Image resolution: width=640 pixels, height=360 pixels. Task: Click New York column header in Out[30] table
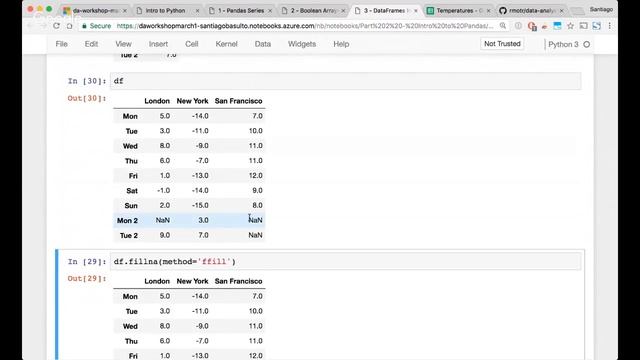[192, 101]
